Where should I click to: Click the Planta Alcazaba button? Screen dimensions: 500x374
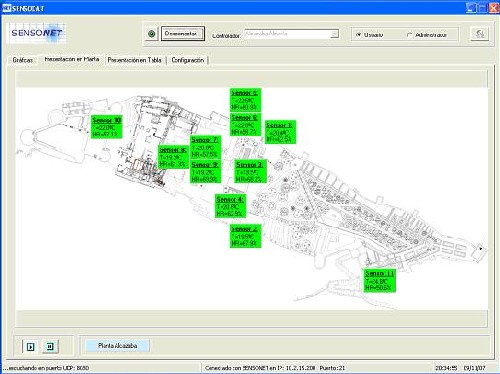[118, 346]
